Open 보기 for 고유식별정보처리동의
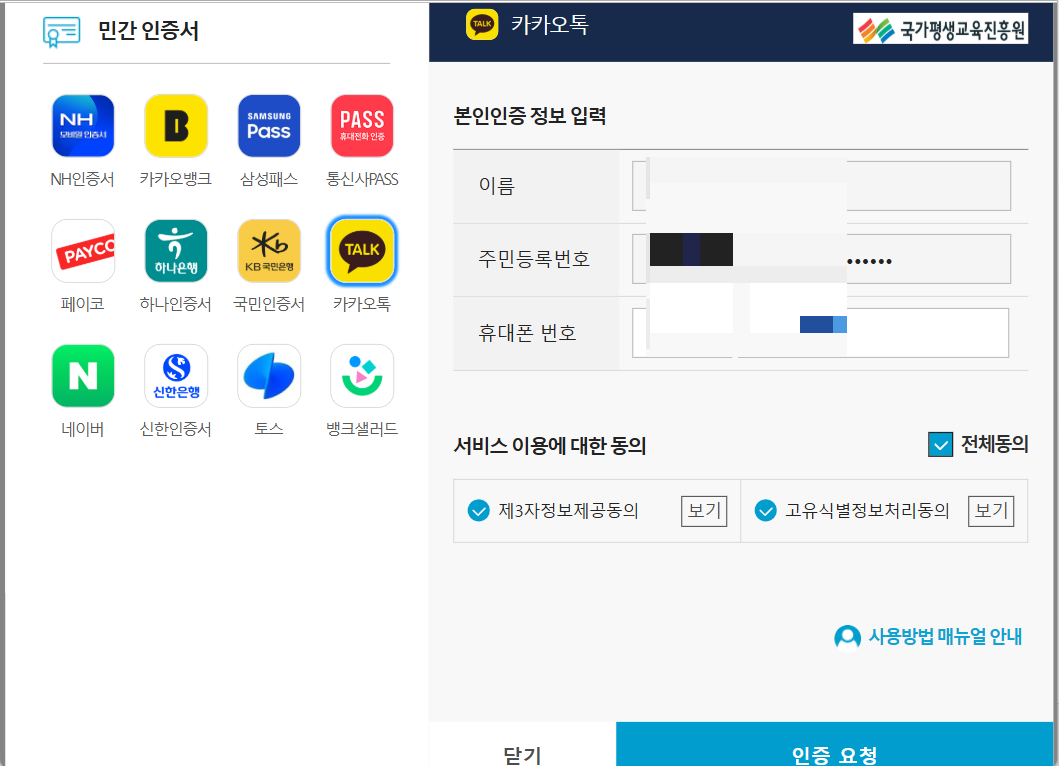This screenshot has width=1059, height=766. (991, 511)
